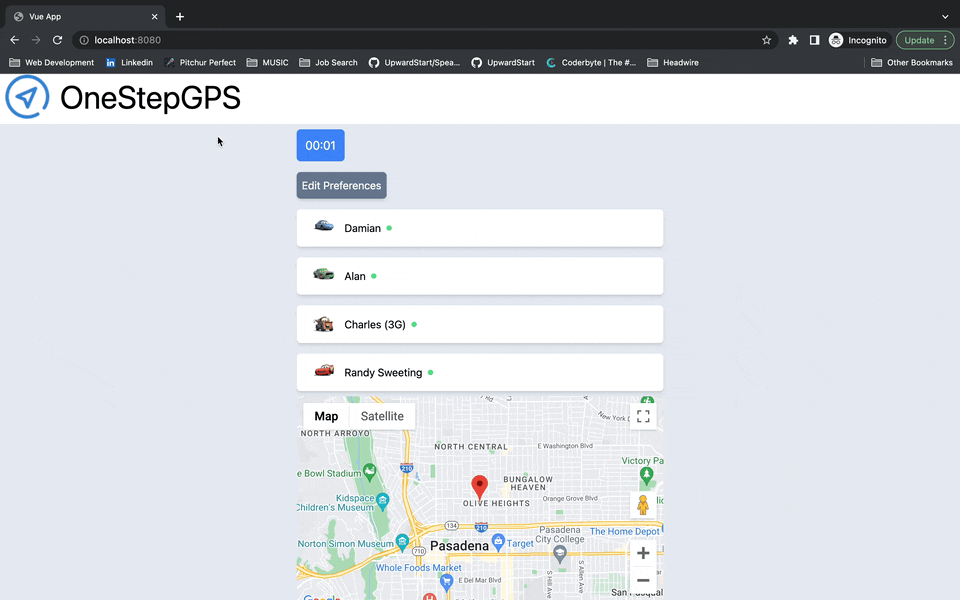Toggle fullscreen view of the map

[x=643, y=416]
